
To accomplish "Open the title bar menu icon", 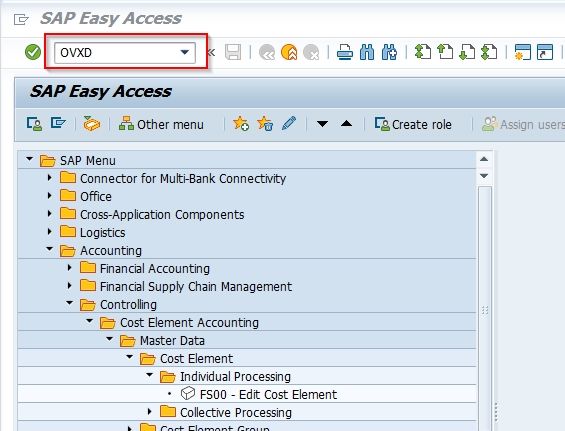I will [21, 19].
